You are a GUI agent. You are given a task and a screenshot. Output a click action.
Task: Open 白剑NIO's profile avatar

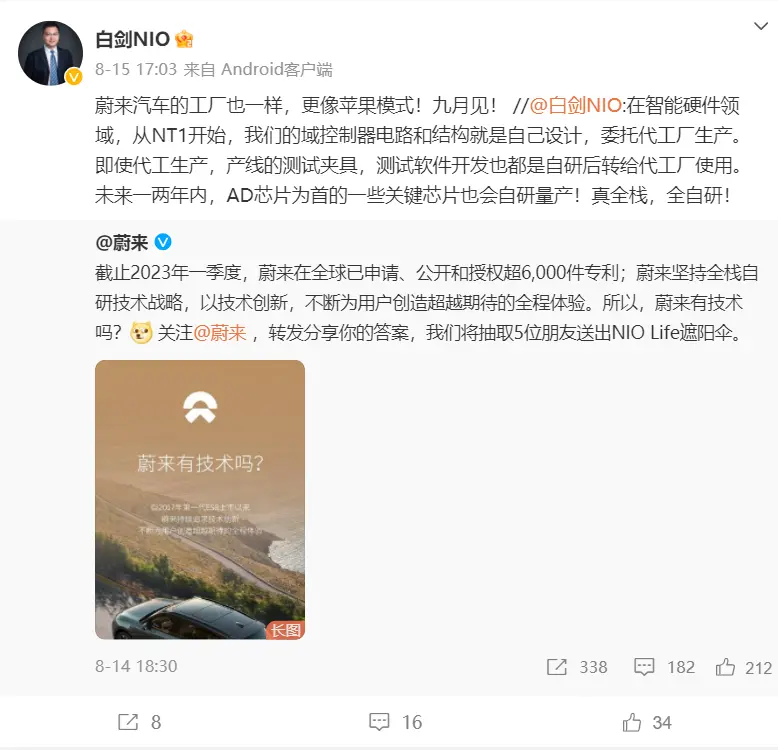(x=50, y=53)
